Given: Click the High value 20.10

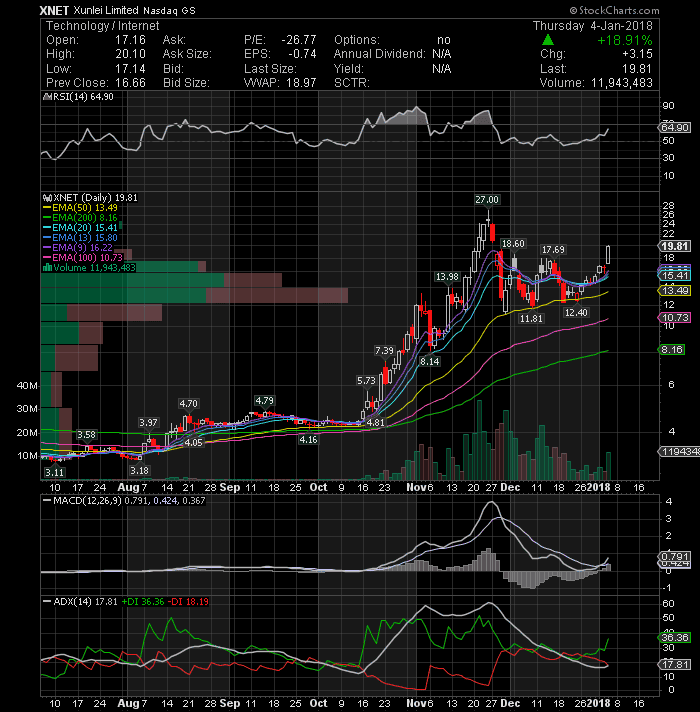Looking at the screenshot, I should [x=130, y=54].
